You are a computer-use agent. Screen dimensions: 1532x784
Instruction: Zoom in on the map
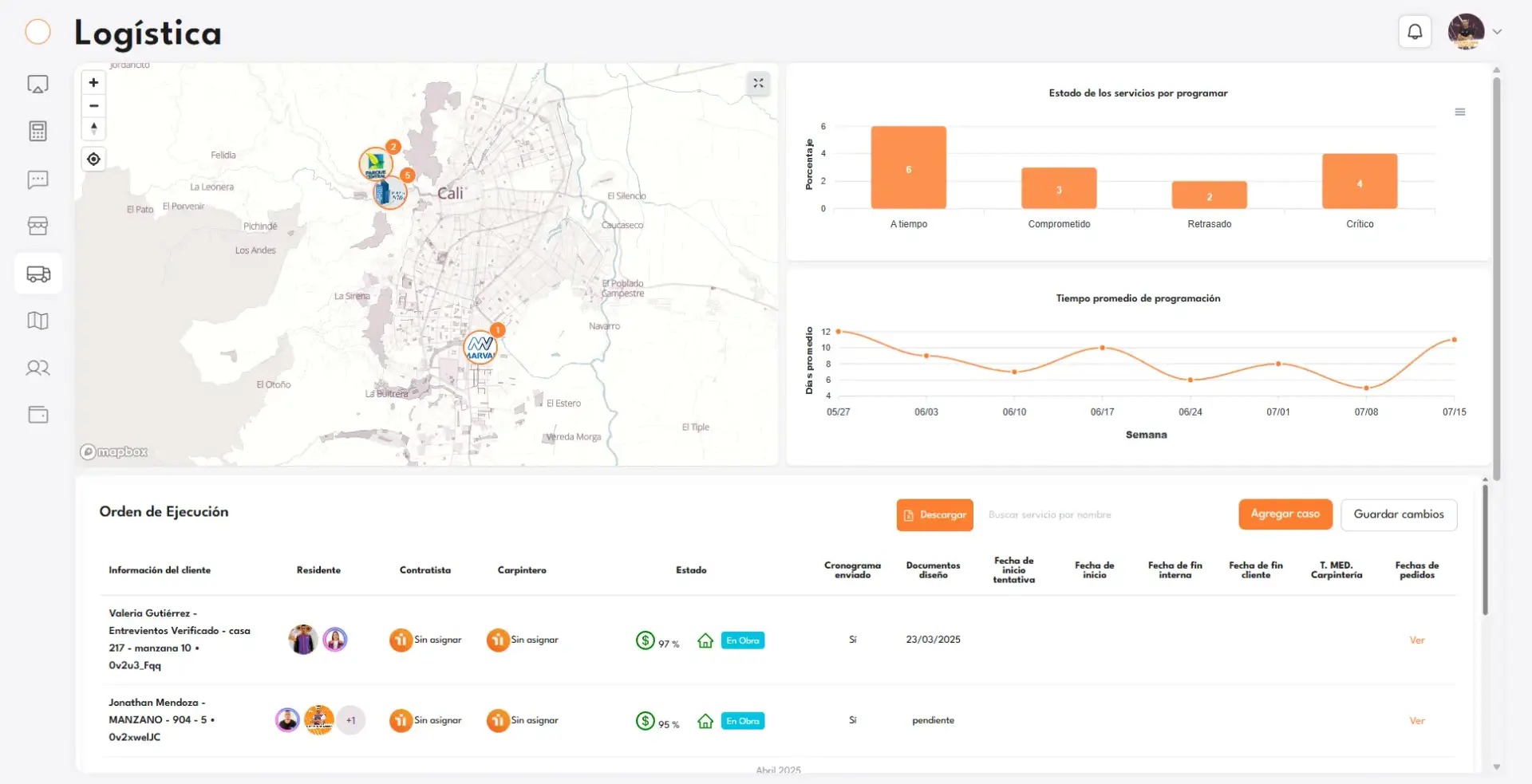pos(94,83)
